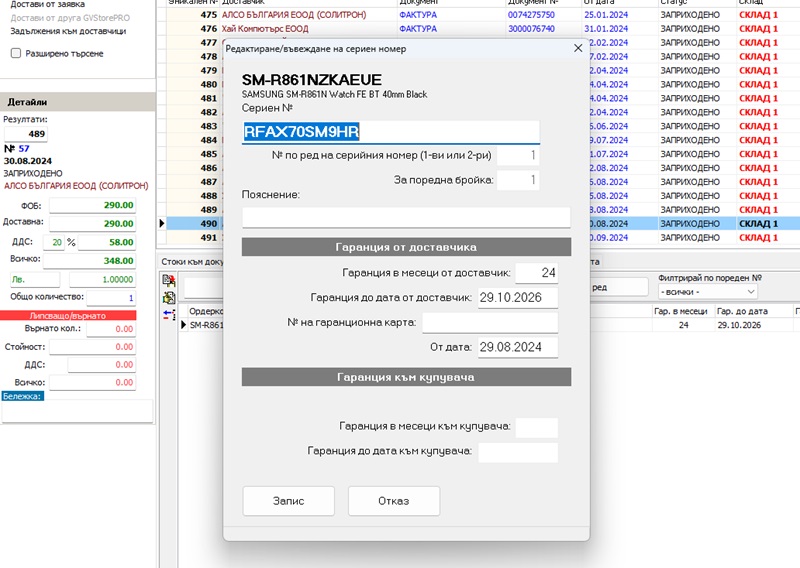Click Гаранция до дата към купувача field
Image resolution: width=800 pixels, height=568 pixels.
click(518, 452)
